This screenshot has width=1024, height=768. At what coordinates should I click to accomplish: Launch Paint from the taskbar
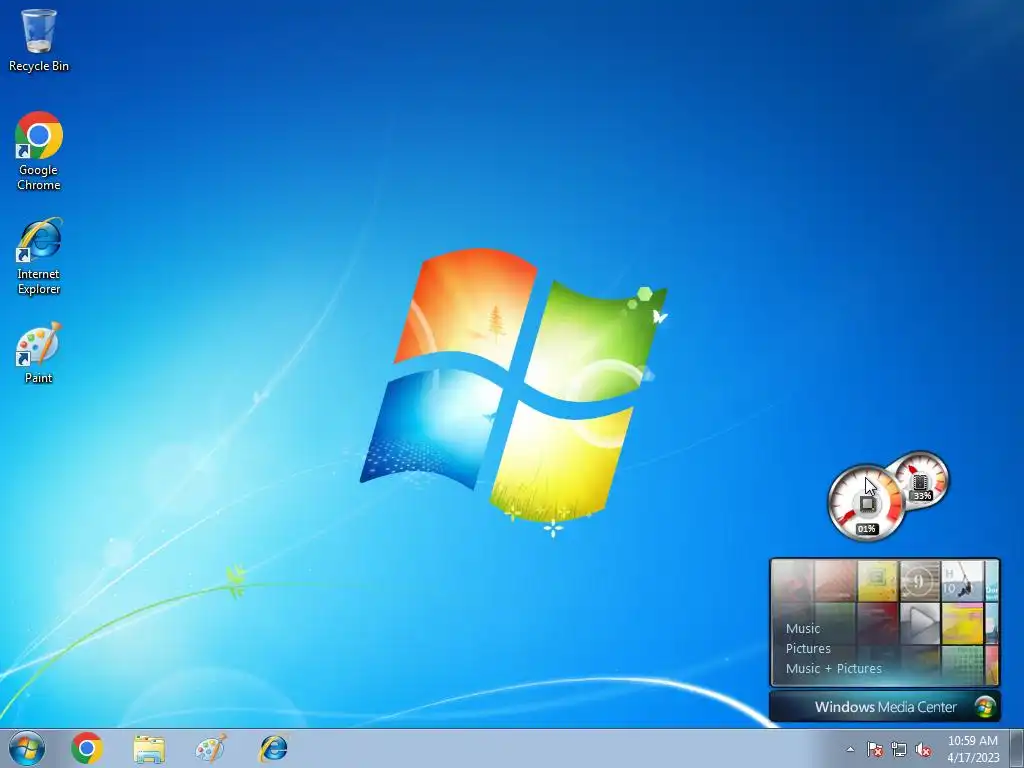(211, 748)
